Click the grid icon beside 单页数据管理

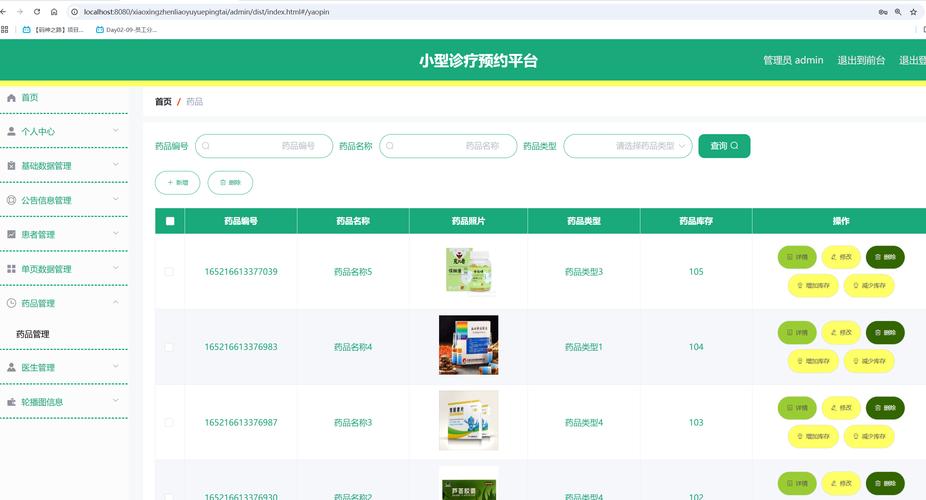click(11, 269)
